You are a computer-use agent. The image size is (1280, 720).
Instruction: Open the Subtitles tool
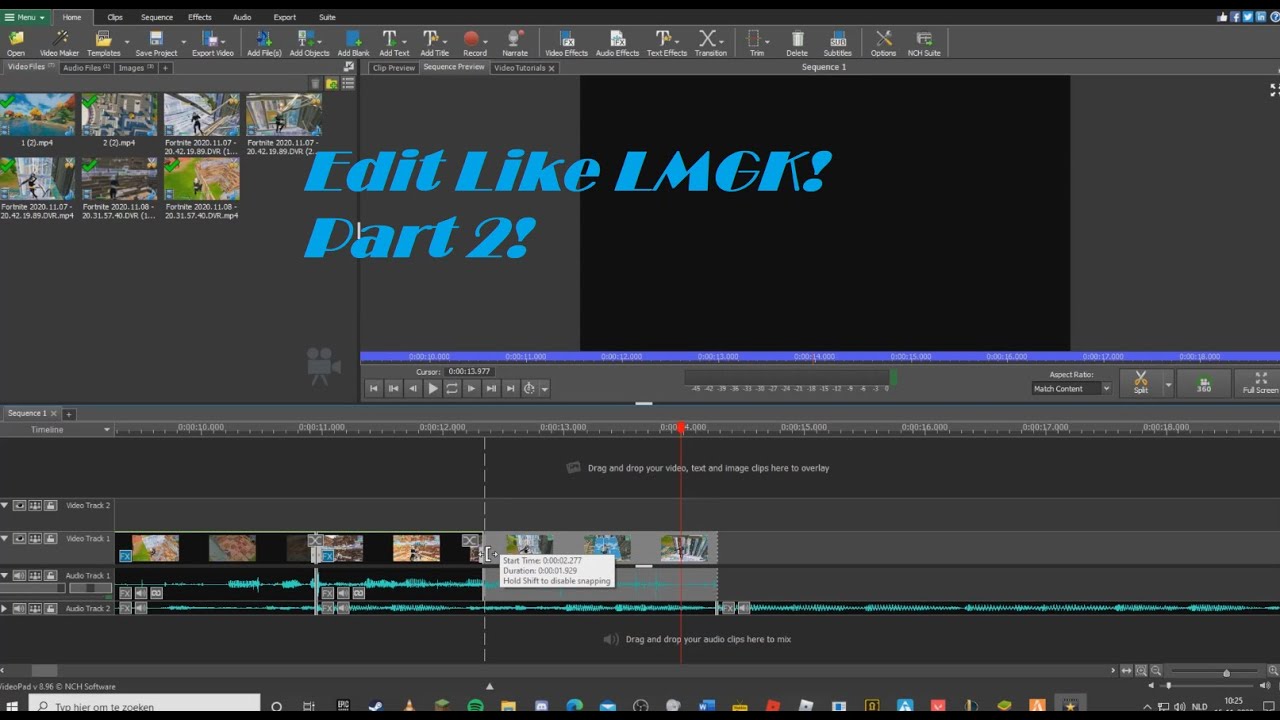[x=837, y=43]
